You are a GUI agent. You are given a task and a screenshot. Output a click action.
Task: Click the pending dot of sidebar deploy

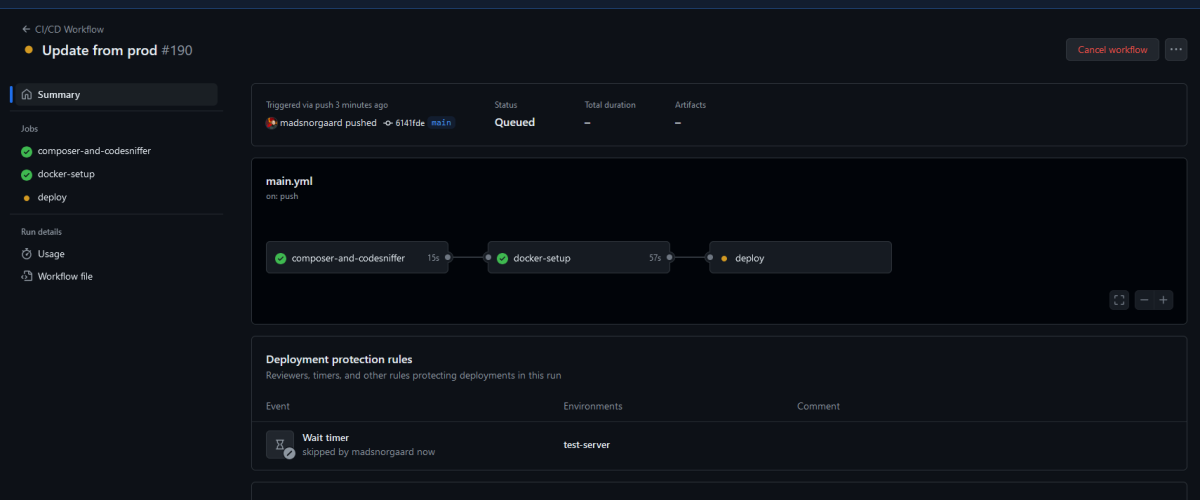click(x=27, y=197)
